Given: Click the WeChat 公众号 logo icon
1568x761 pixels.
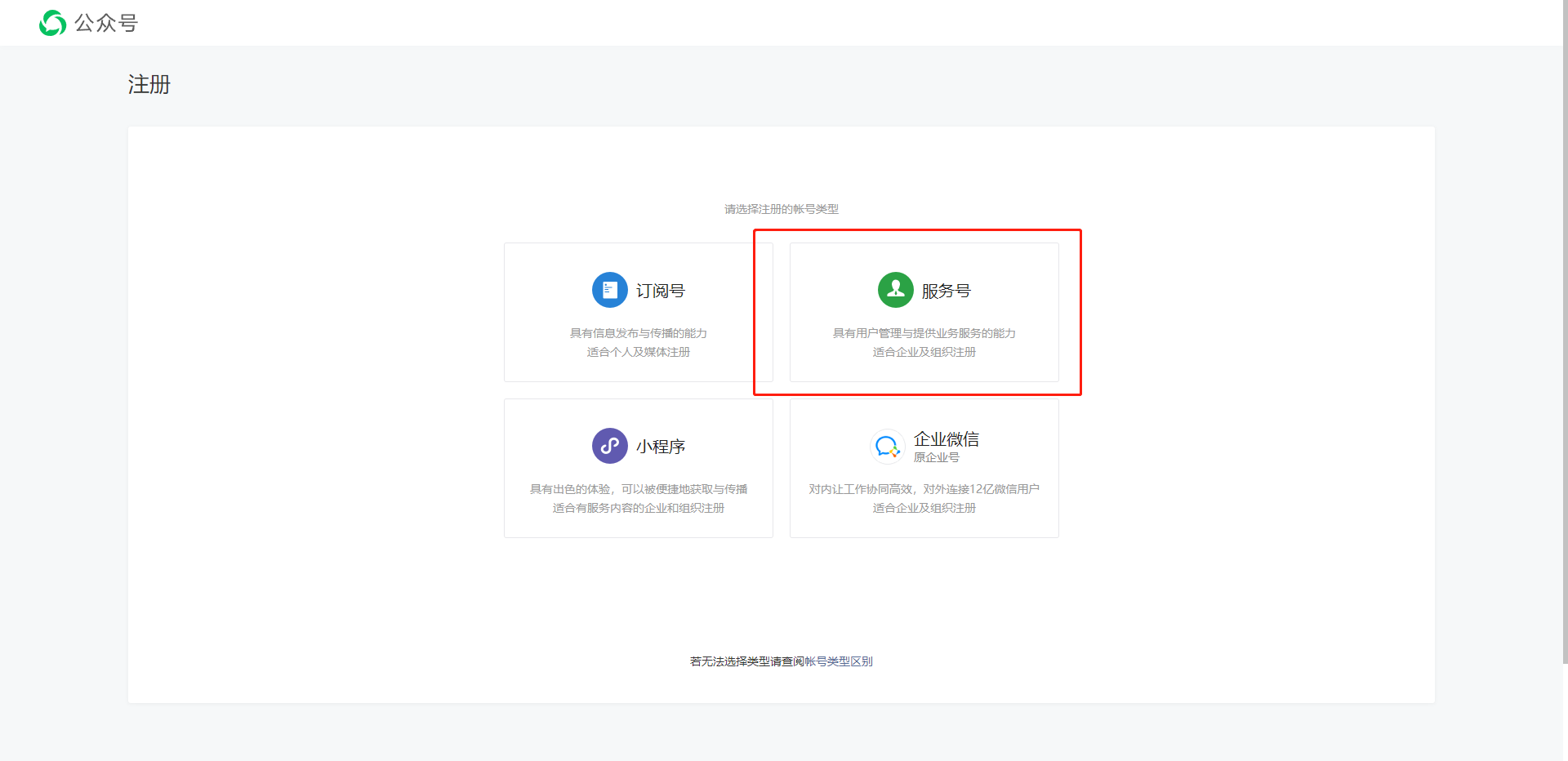Looking at the screenshot, I should point(52,23).
